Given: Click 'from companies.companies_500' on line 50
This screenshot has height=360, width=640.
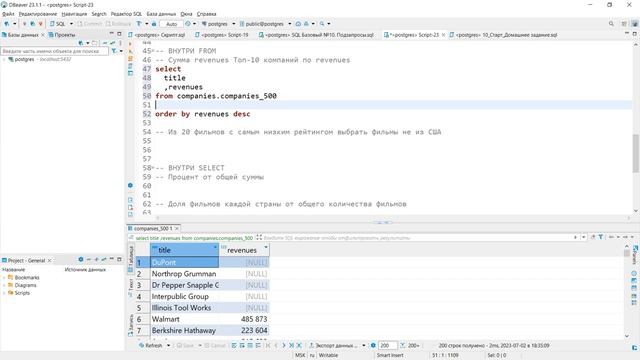Looking at the screenshot, I should (x=216, y=96).
